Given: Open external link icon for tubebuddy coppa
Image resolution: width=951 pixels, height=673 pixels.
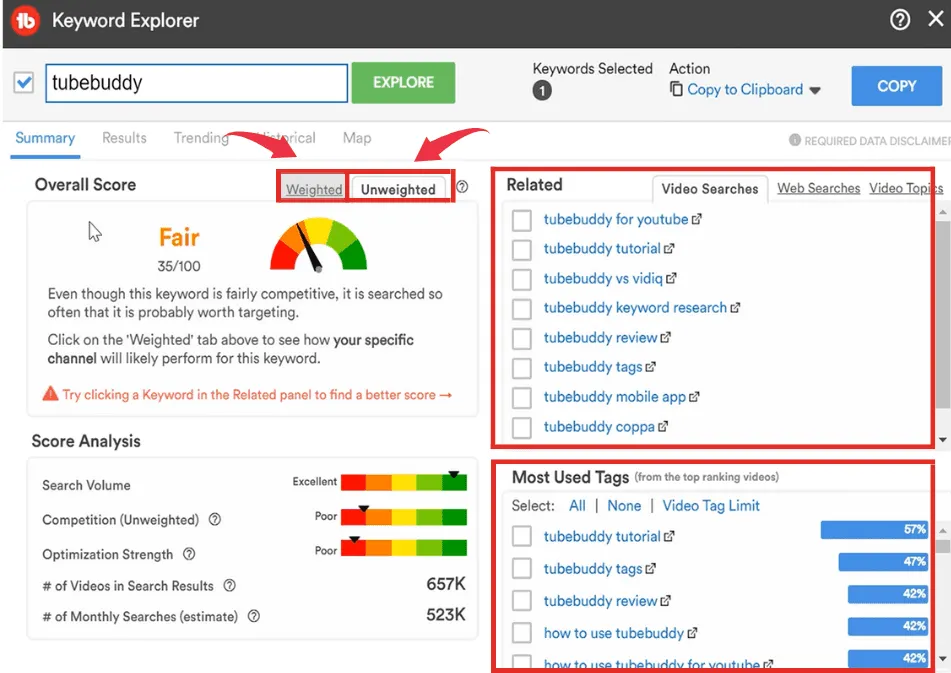Looking at the screenshot, I should pos(663,427).
